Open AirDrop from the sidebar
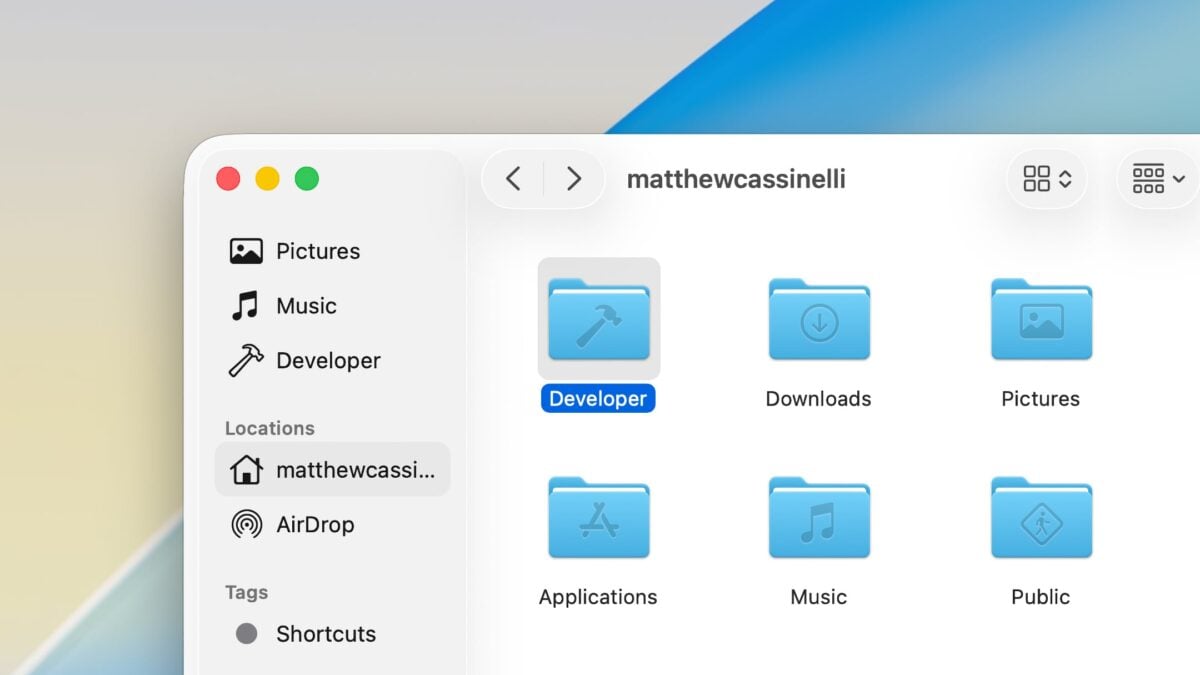The image size is (1200, 675). [314, 524]
